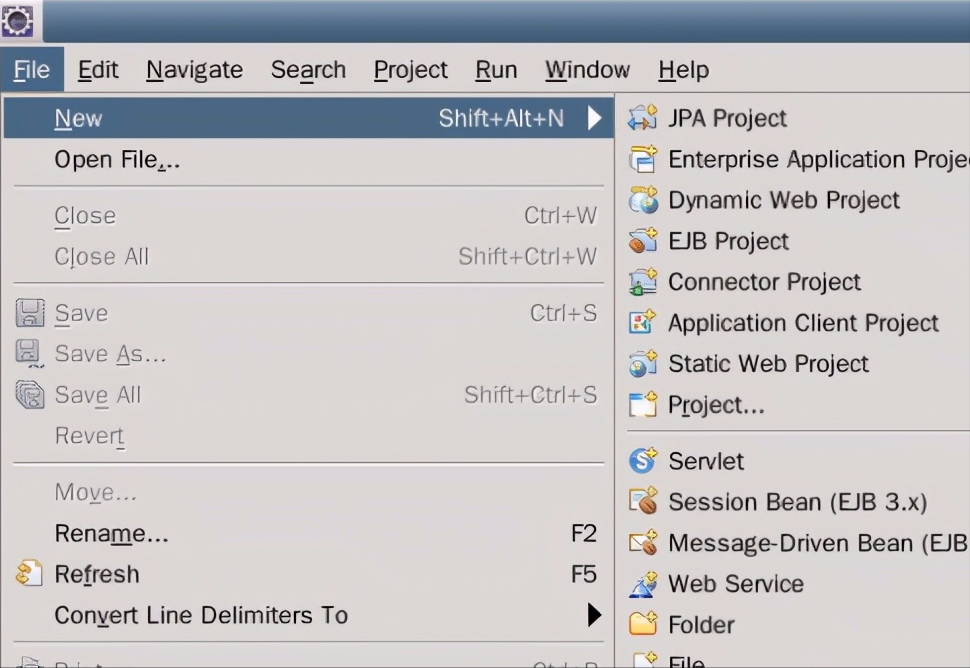Click the F2 shortcut label

583,533
